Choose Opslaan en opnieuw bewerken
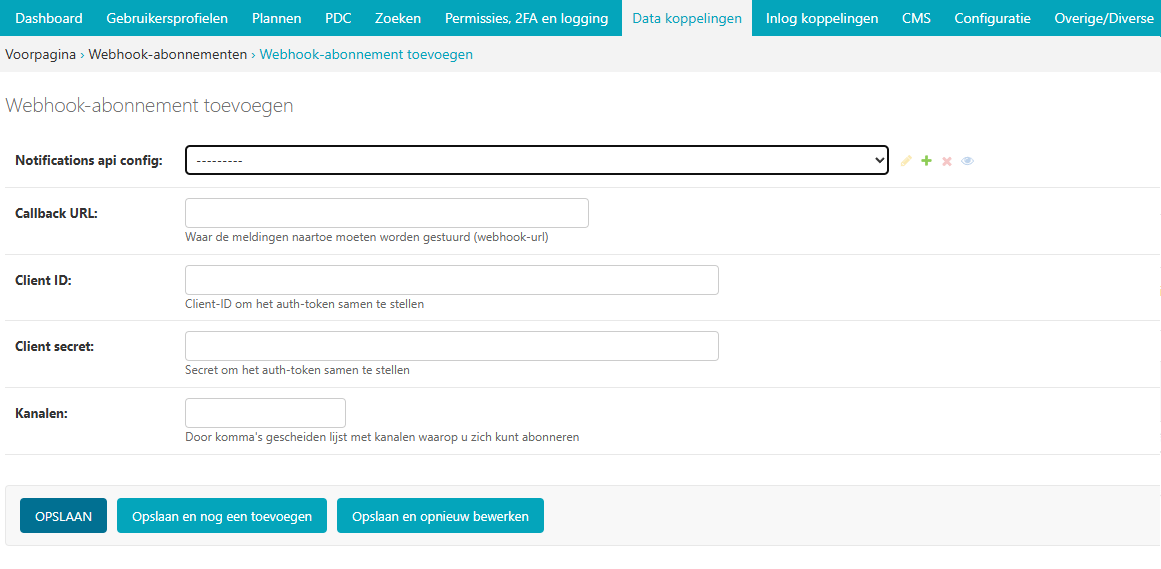This screenshot has width=1161, height=569. [440, 516]
